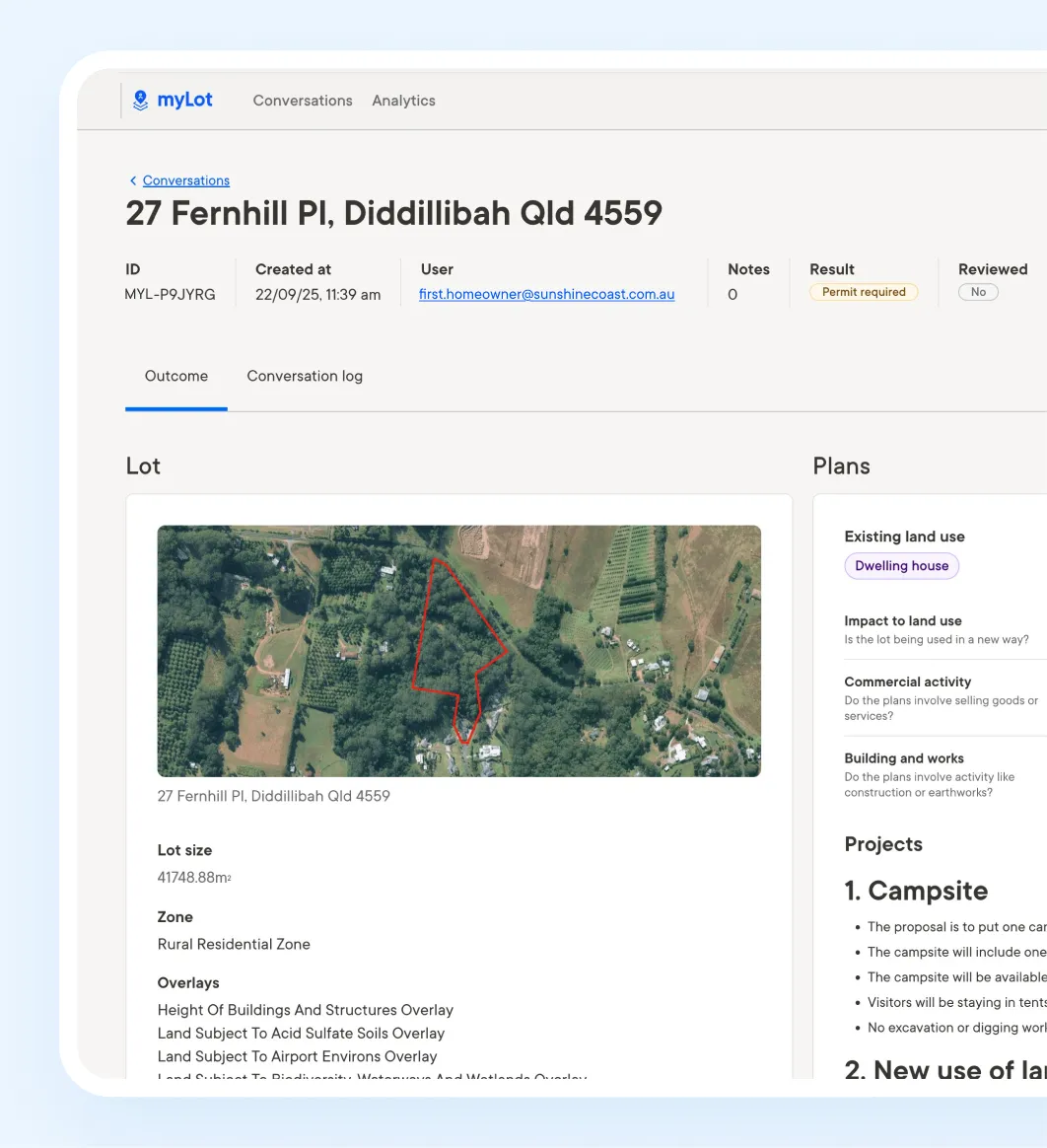Screen dimensions: 1047x1148
Task: Click the 'Permit required' result badge
Action: pyautogui.click(x=864, y=292)
